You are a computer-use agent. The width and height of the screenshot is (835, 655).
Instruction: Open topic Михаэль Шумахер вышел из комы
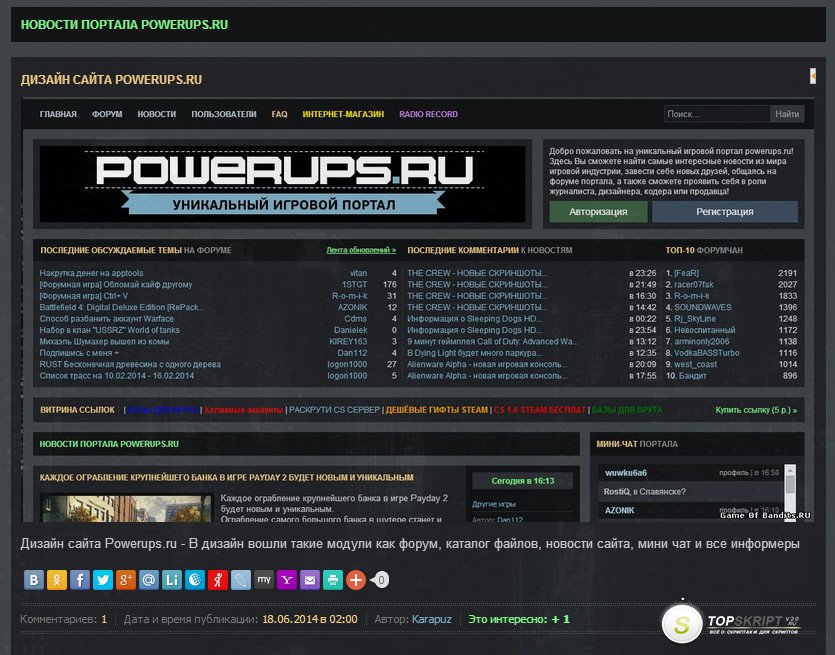click(x=104, y=341)
